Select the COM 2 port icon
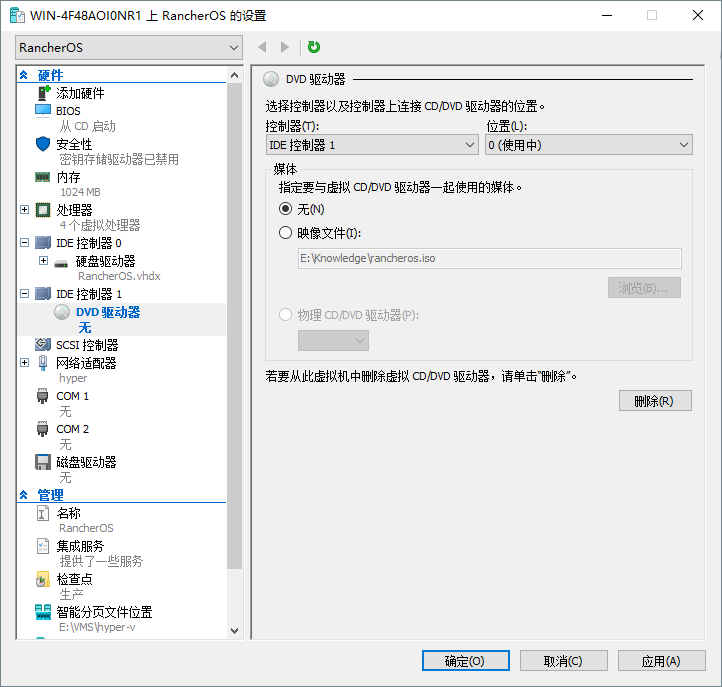Image resolution: width=722 pixels, height=687 pixels. point(42,429)
